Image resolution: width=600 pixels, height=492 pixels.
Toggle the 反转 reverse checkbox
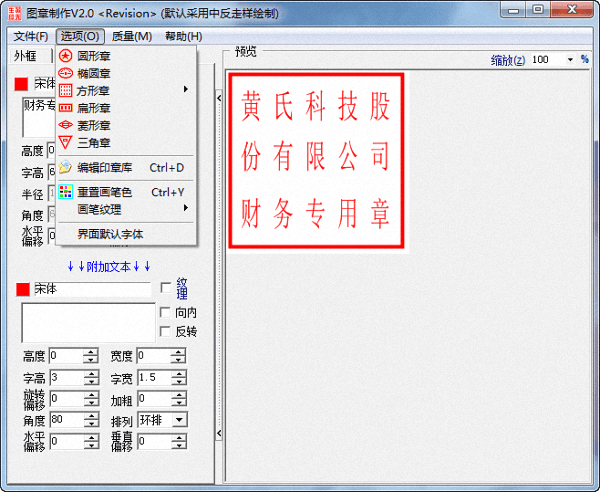[x=166, y=331]
